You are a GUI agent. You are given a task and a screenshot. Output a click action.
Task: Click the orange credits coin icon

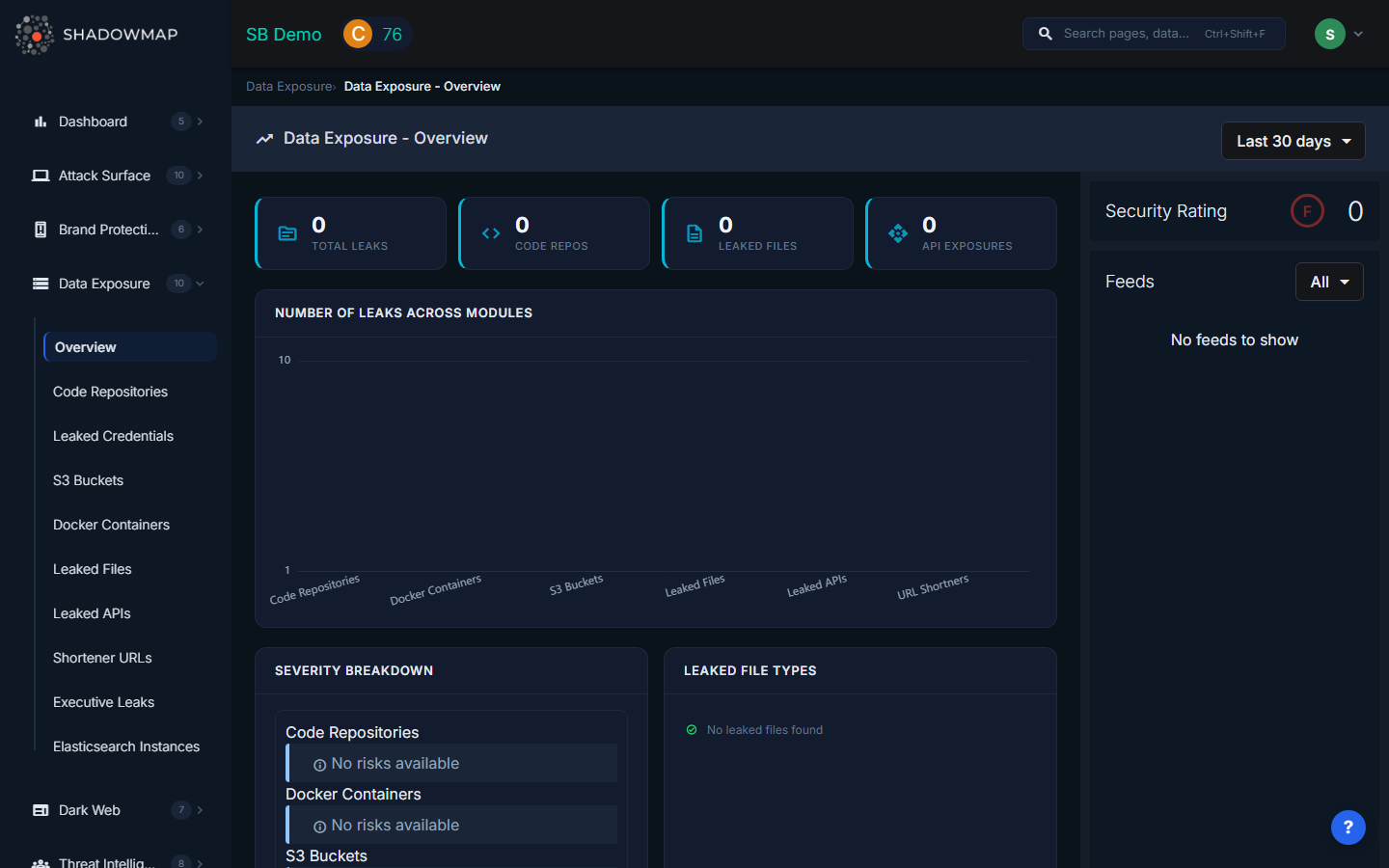357,33
